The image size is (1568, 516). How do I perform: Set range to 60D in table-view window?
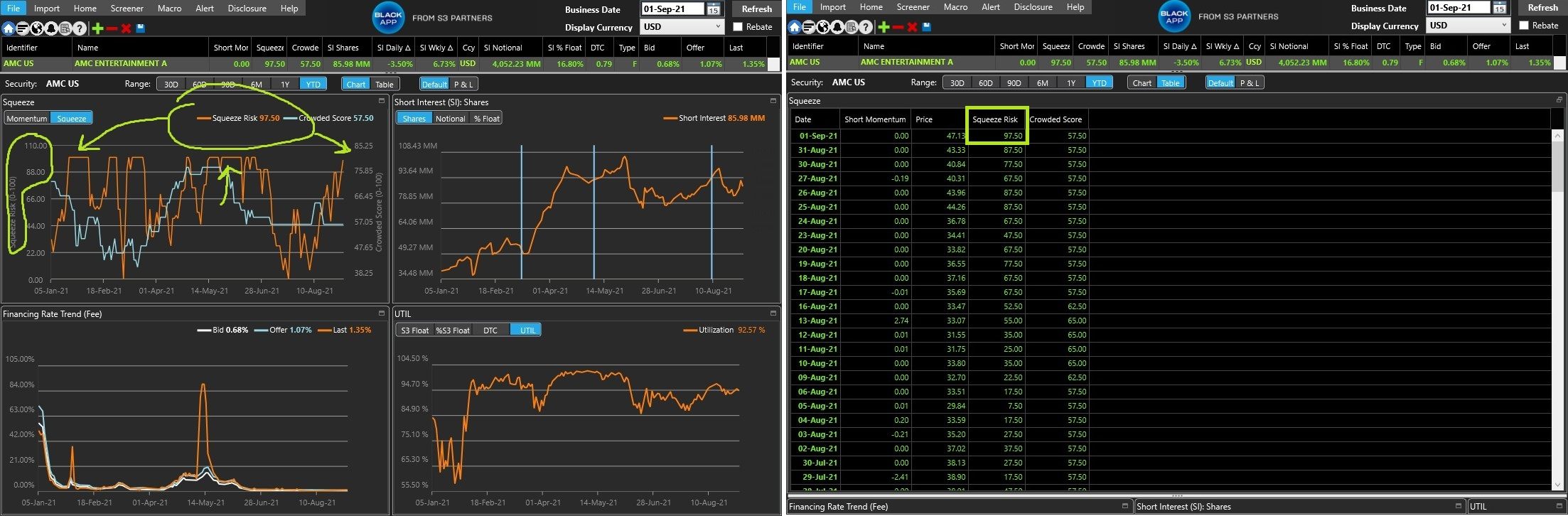986,83
